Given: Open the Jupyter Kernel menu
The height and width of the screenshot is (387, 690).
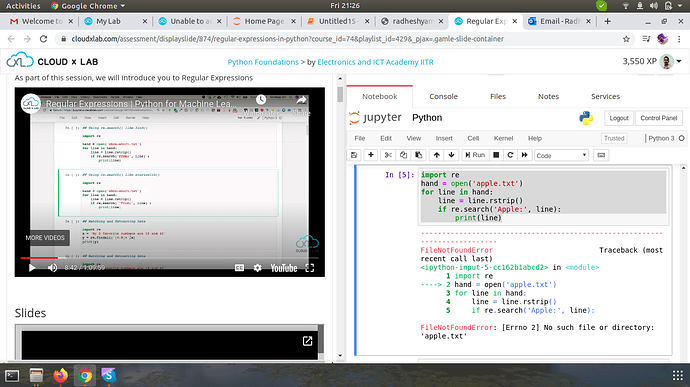Looking at the screenshot, I should (x=503, y=138).
